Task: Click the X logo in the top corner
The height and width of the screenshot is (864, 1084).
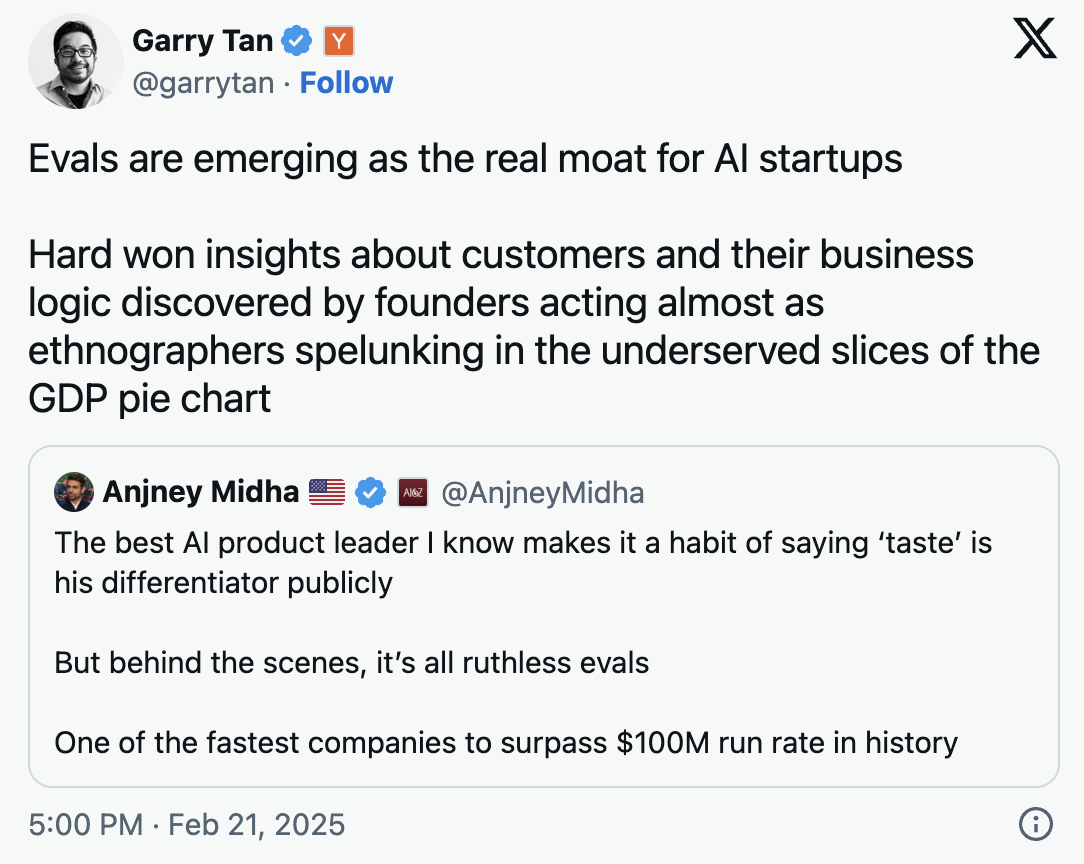Action: tap(1035, 39)
